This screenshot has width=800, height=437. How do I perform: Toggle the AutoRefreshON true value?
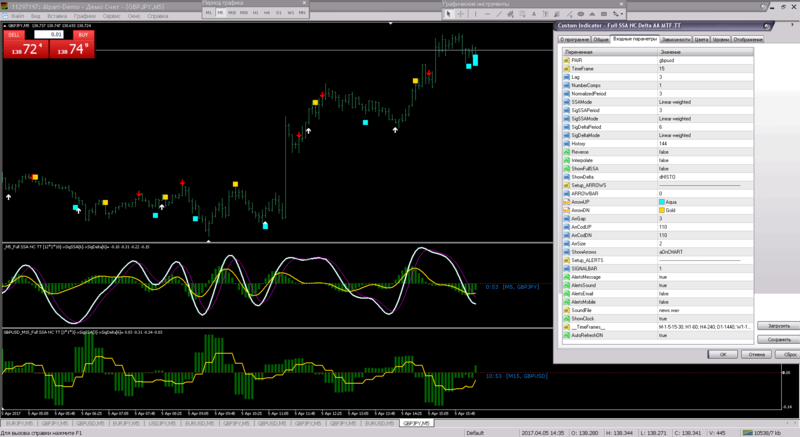[x=664, y=335]
